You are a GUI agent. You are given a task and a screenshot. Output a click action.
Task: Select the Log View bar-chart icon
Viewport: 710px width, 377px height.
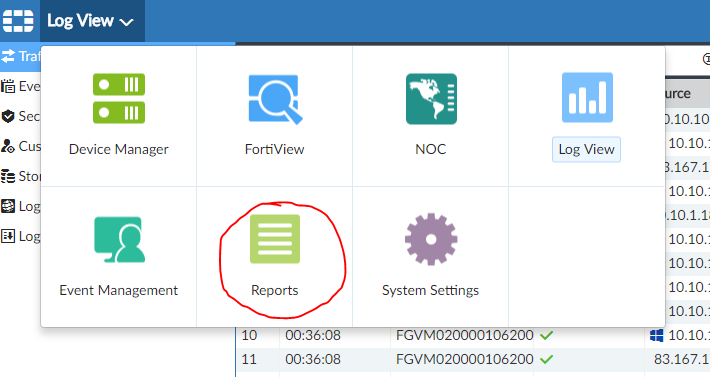pyautogui.click(x=587, y=98)
